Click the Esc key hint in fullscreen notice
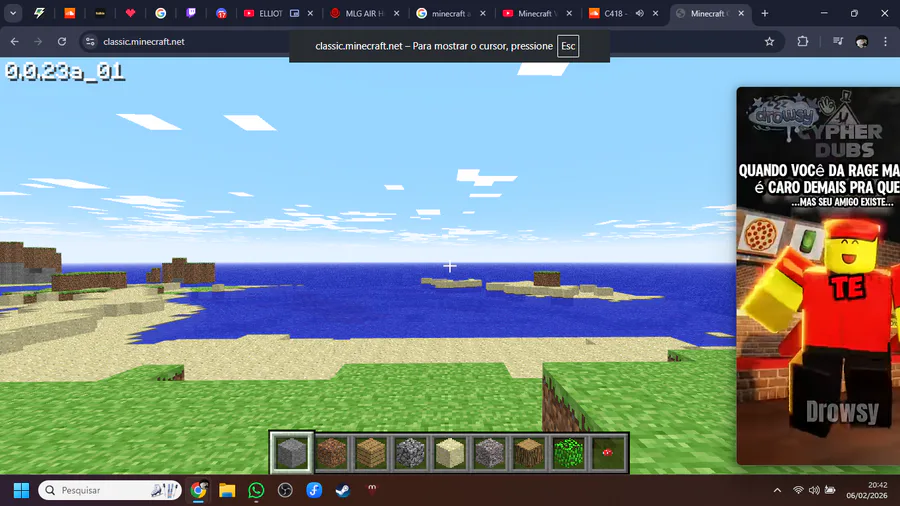Screen dimensions: 900x506 click(568, 46)
